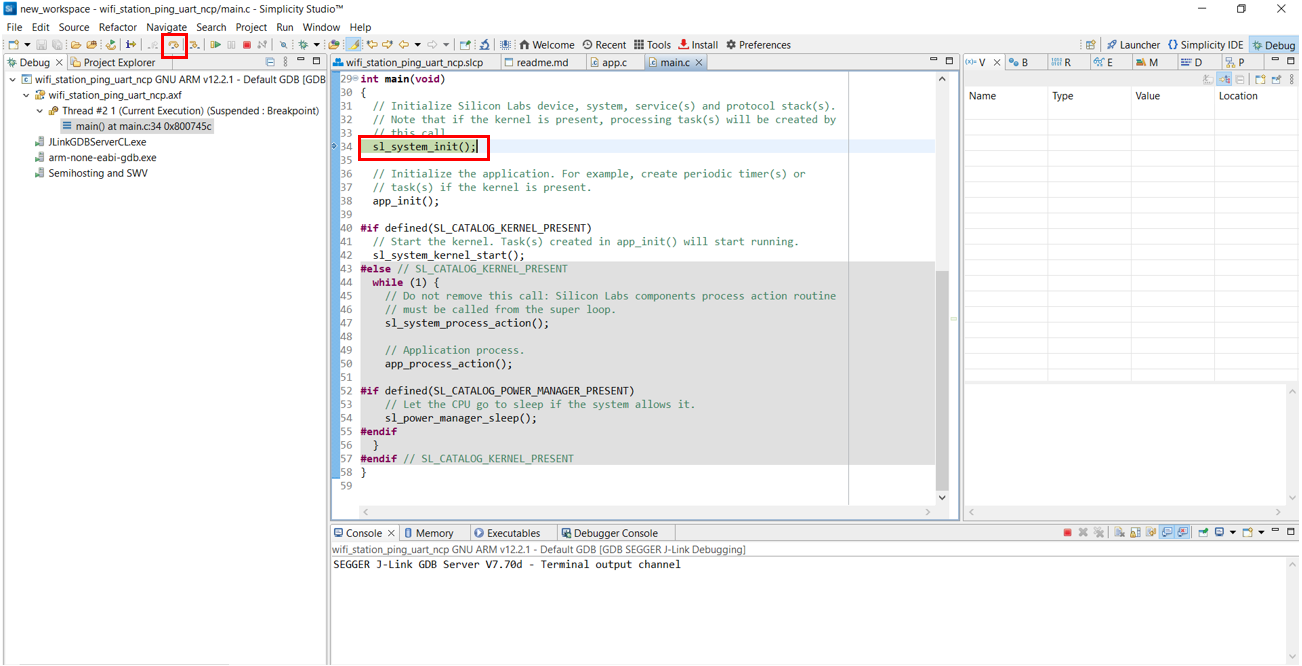The height and width of the screenshot is (666, 1302).
Task: Collapse the Thread #2 tree node
Action: point(40,111)
